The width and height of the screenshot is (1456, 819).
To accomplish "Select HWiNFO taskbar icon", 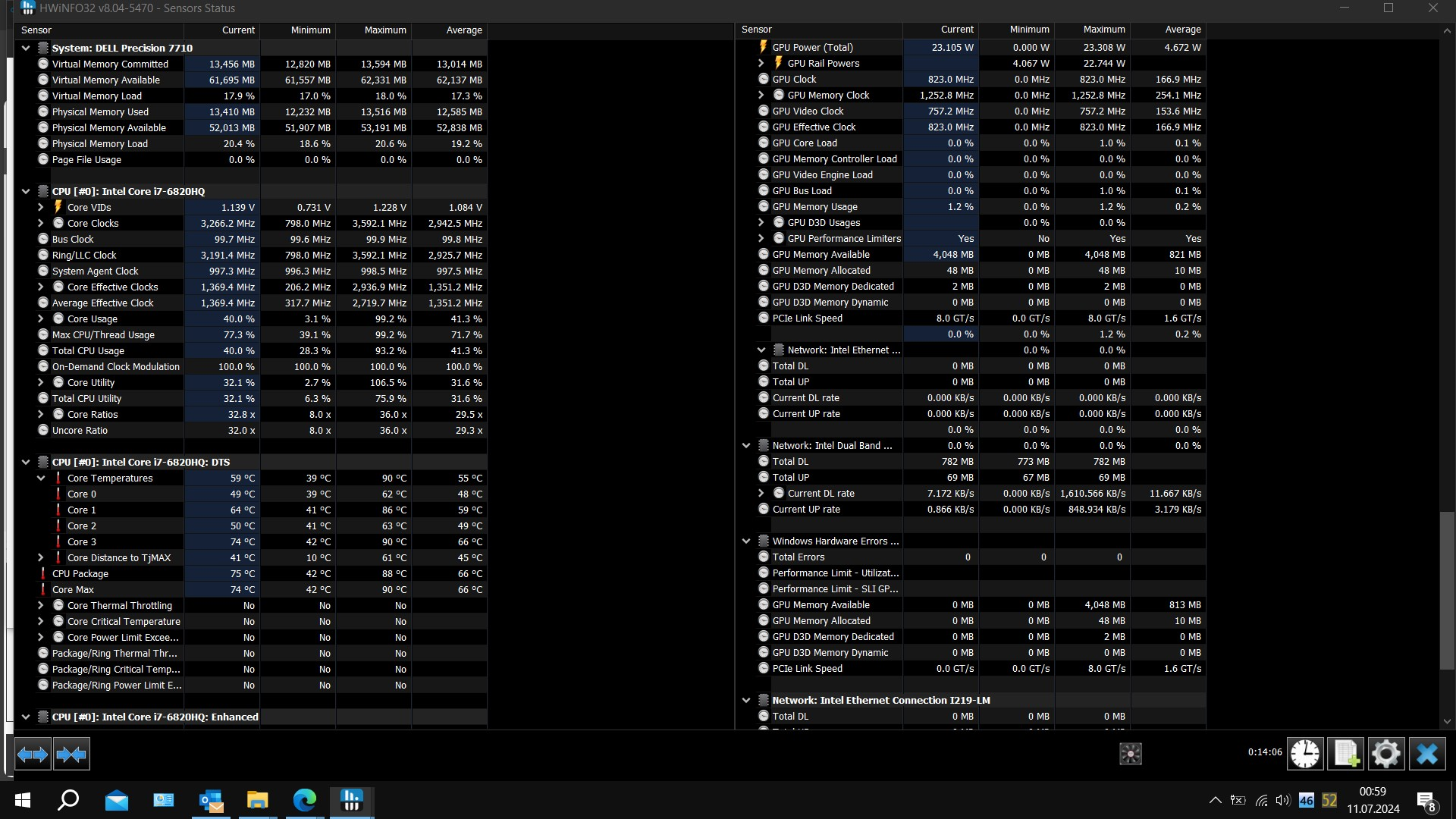I will [352, 800].
